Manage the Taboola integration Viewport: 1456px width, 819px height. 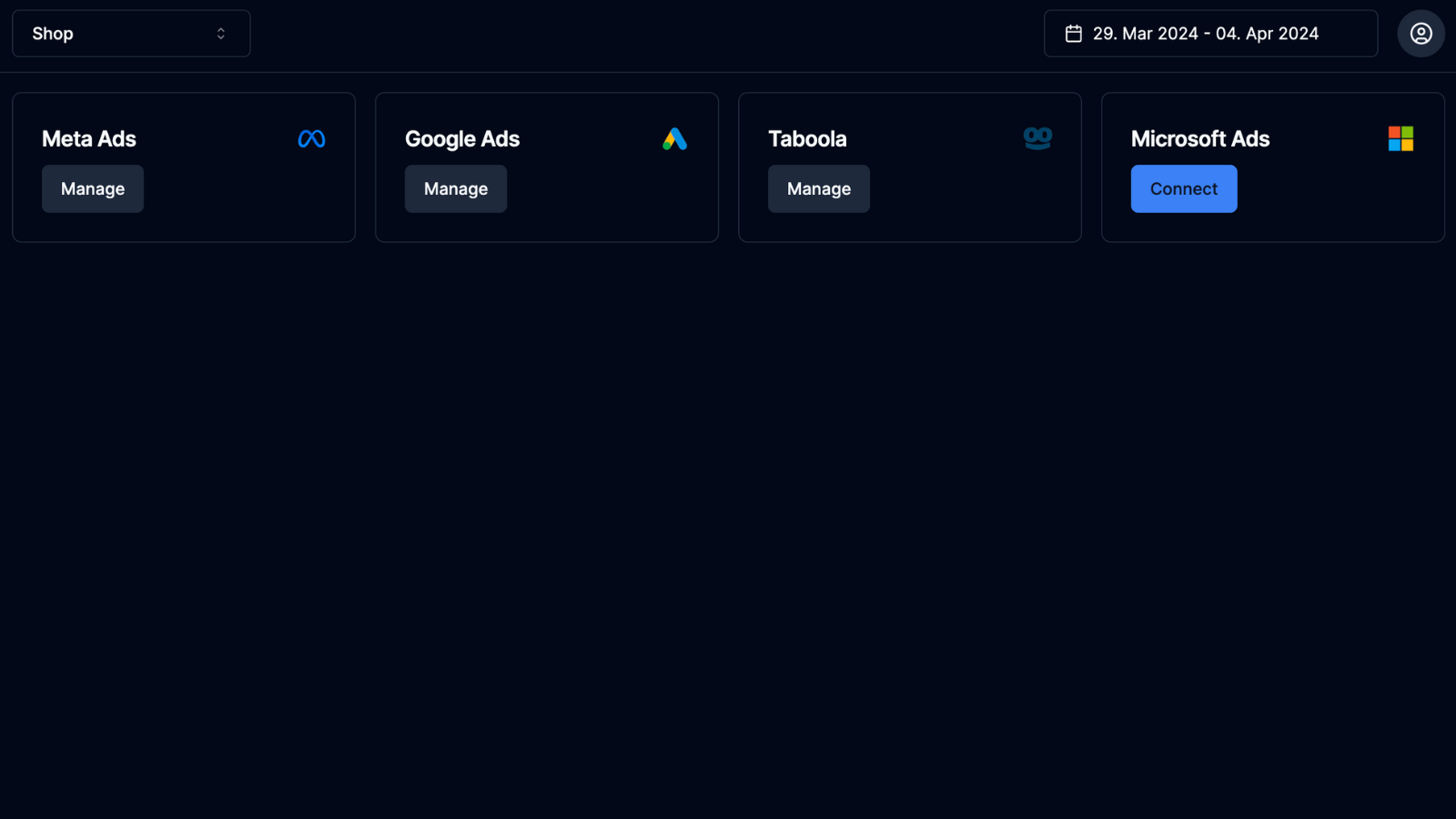pos(819,188)
